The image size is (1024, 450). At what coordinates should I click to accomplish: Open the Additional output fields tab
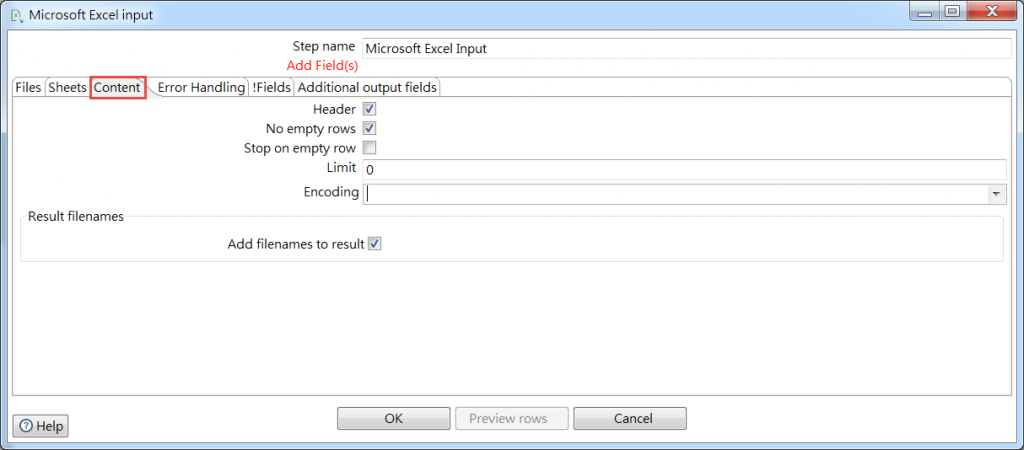tap(367, 88)
